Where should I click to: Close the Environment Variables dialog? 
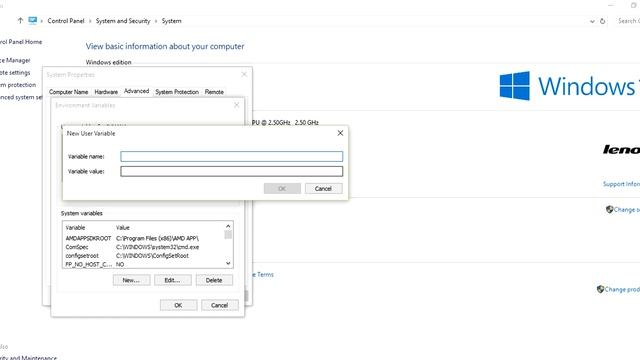click(237, 105)
